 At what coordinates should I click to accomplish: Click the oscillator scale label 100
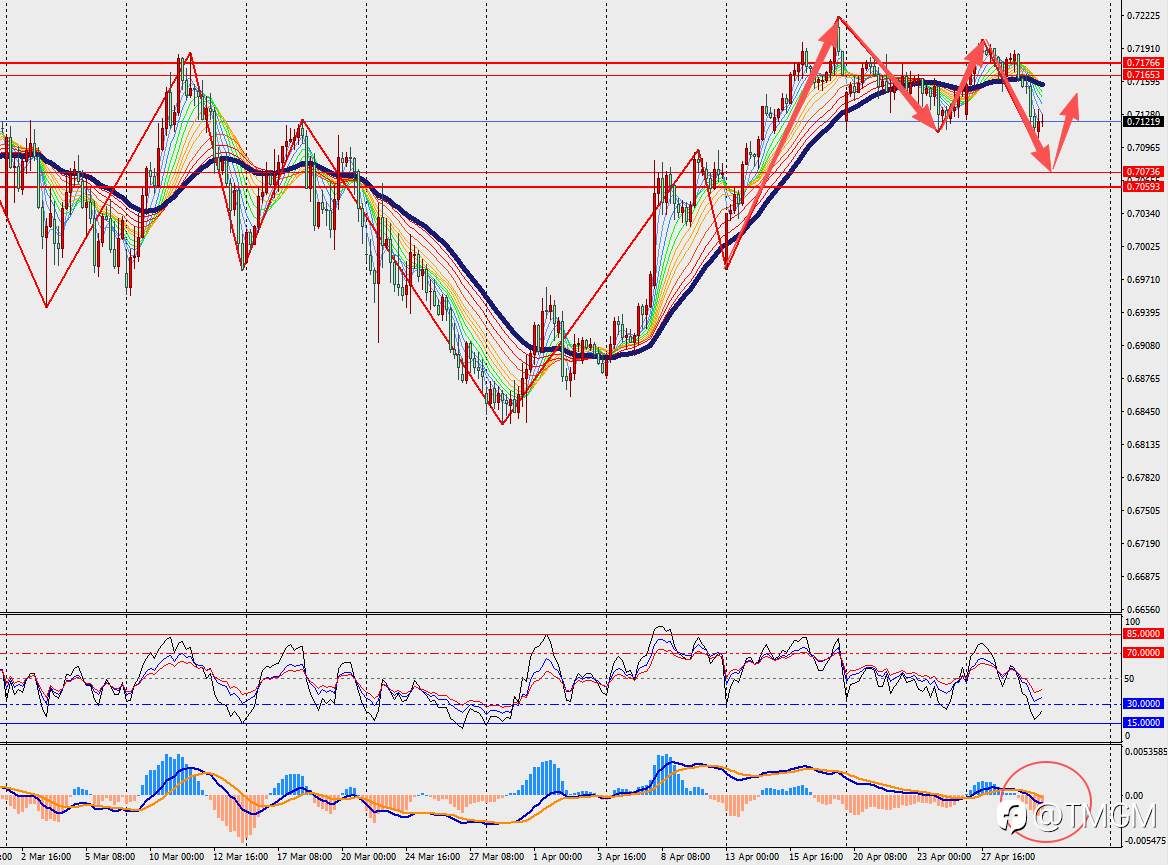(1132, 622)
